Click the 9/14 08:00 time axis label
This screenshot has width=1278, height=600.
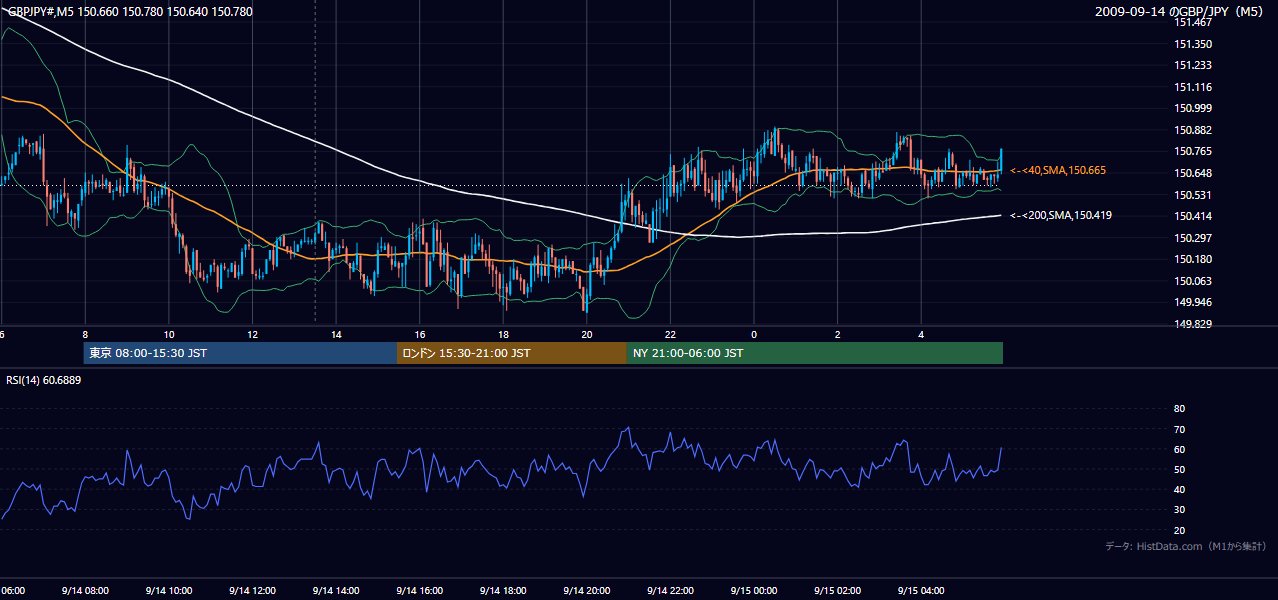(x=85, y=590)
